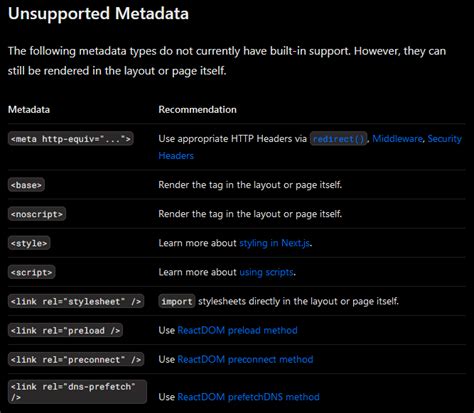Click the 'import' inline code badge
The width and height of the screenshot is (474, 413).
coord(177,301)
